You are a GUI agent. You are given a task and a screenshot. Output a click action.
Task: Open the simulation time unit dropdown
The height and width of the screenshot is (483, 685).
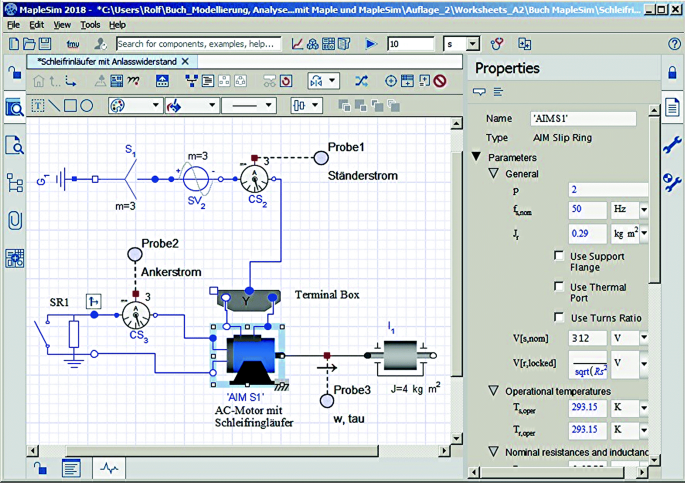tap(472, 44)
